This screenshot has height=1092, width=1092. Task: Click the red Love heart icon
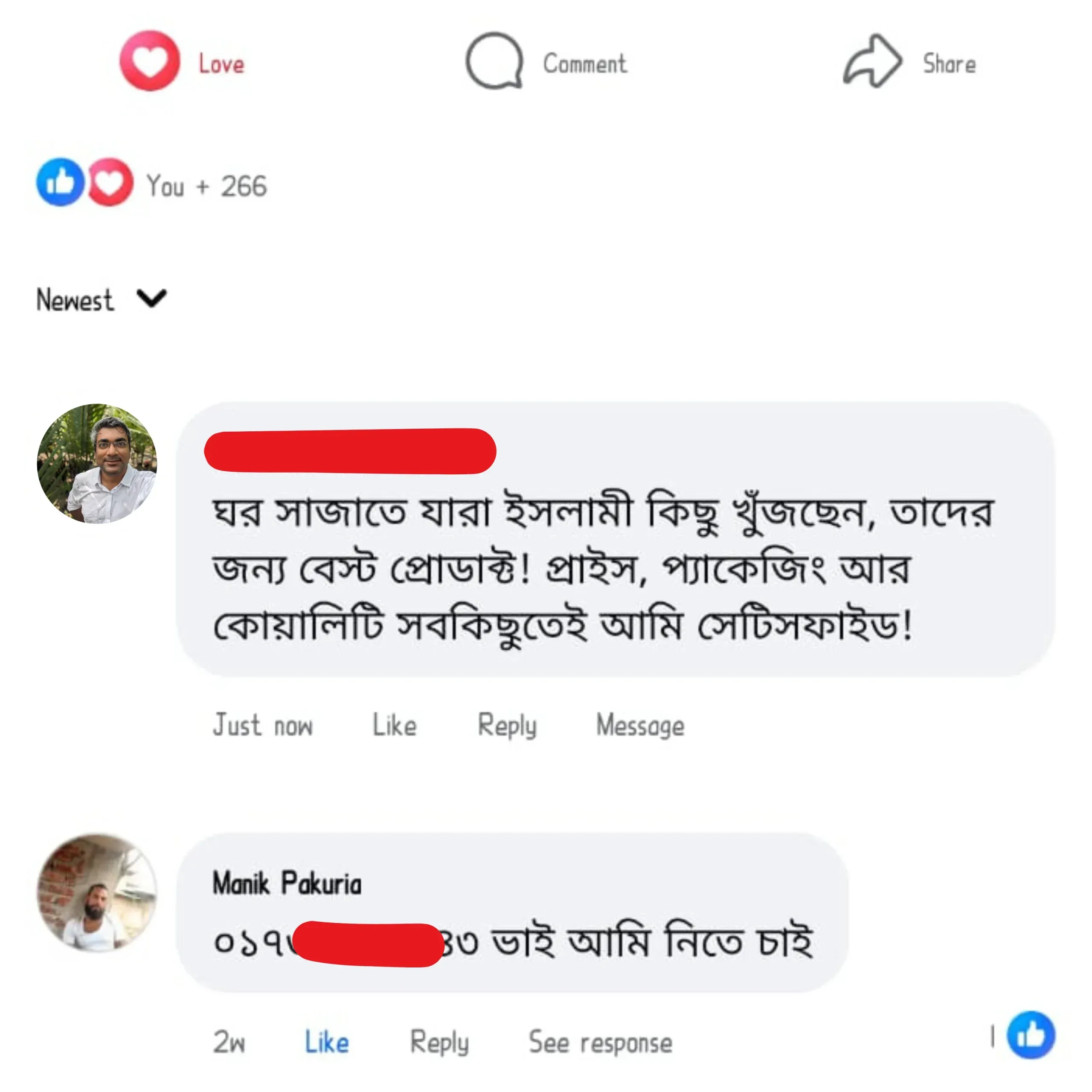click(x=149, y=61)
